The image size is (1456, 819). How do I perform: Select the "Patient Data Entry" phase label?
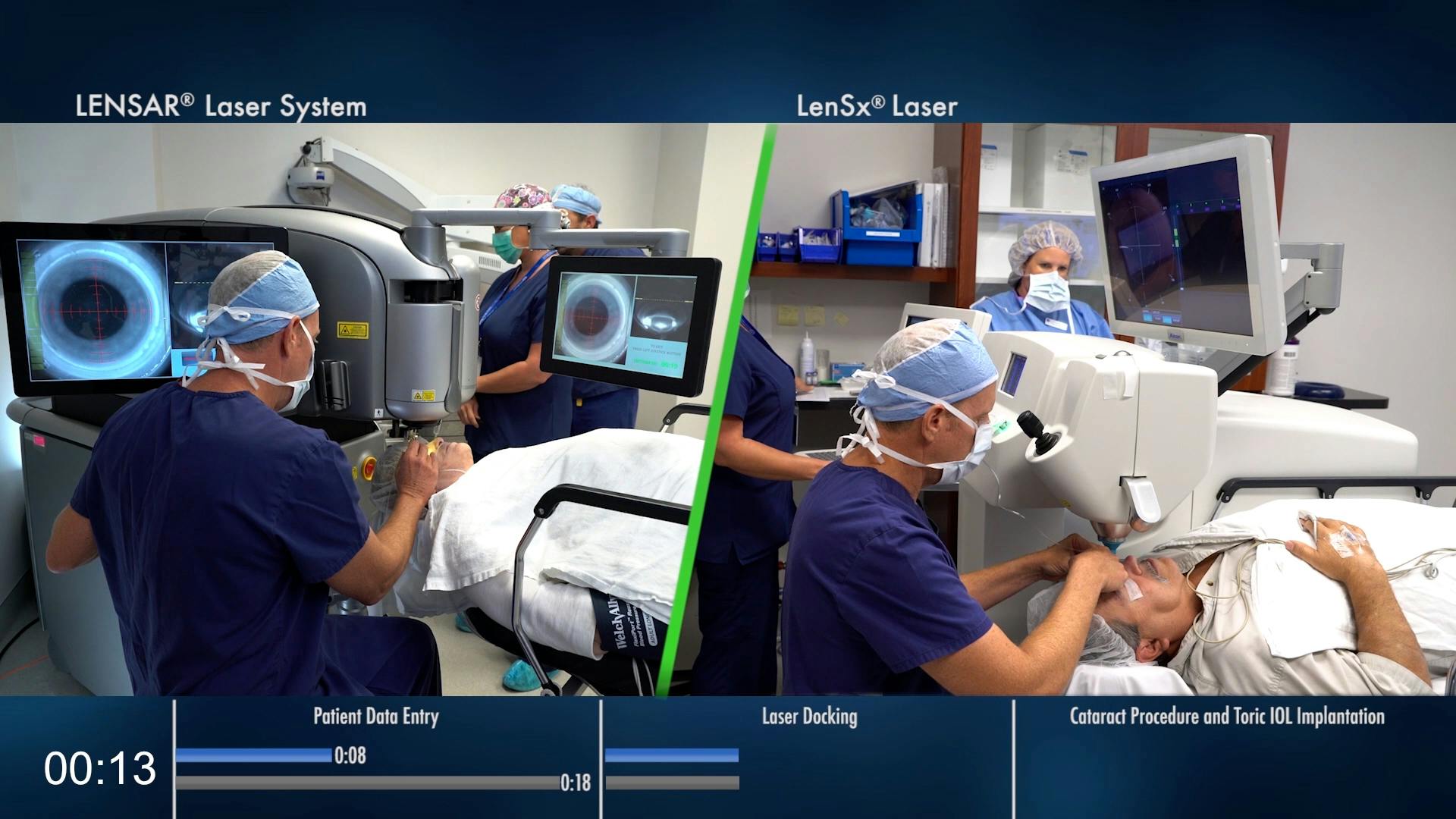[376, 717]
